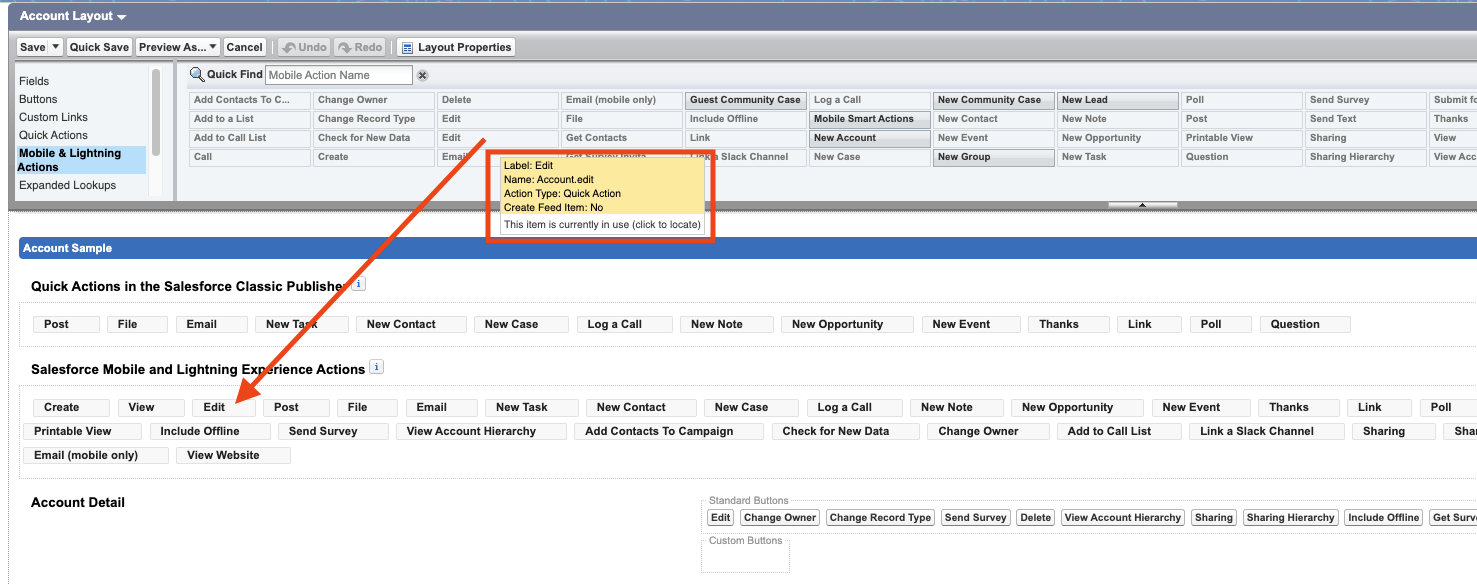This screenshot has height=584, width=1477.
Task: Select Get Contacts palette item
Action: [622, 138]
